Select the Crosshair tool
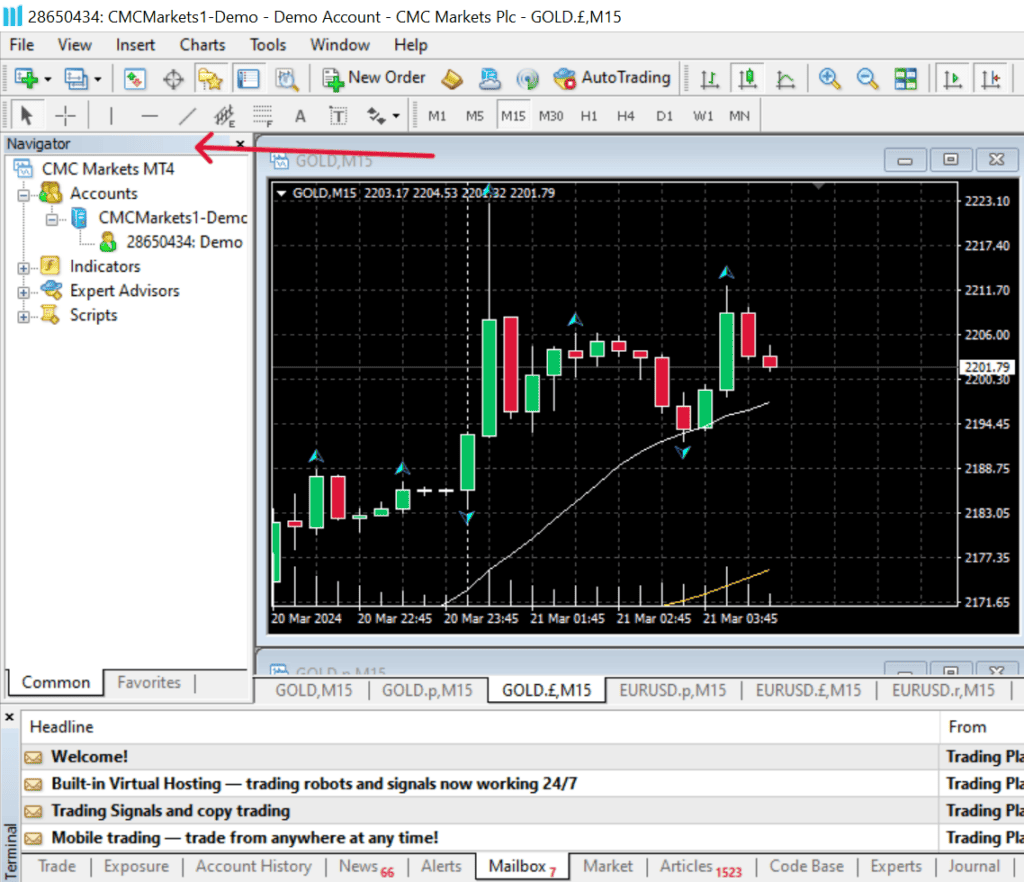1024x882 pixels. 65,116
